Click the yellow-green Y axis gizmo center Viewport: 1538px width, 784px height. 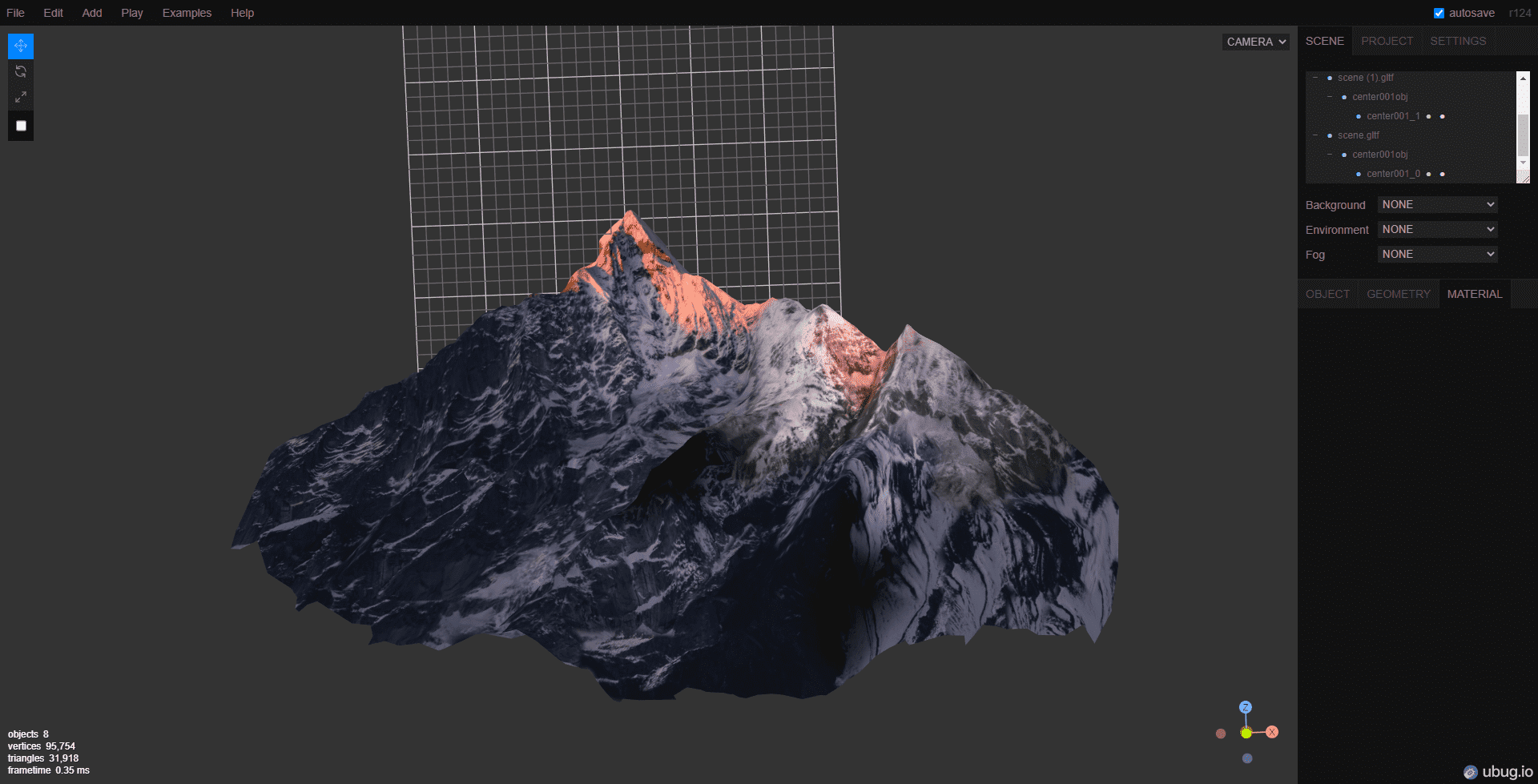pos(1246,733)
